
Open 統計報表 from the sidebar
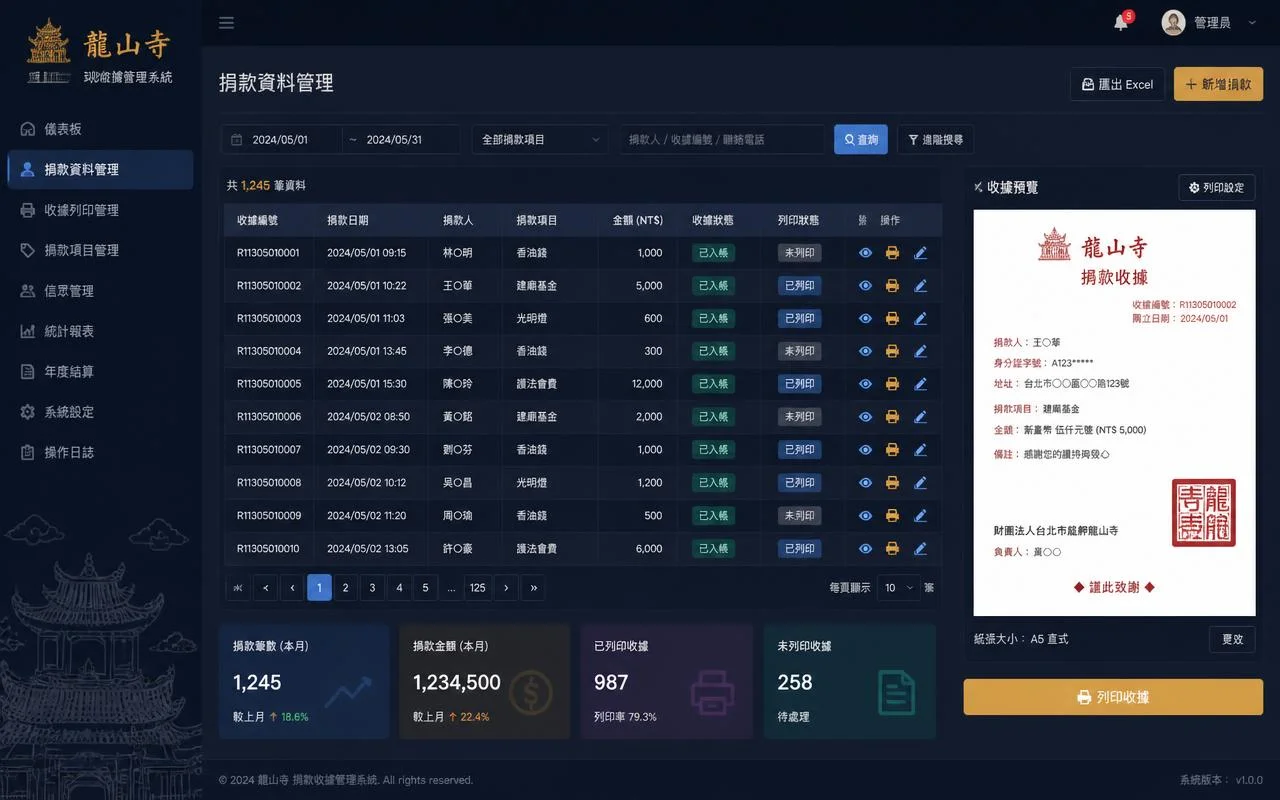coord(100,331)
